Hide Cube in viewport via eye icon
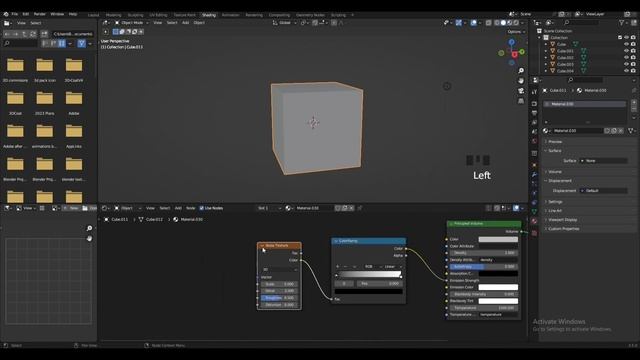The height and width of the screenshot is (360, 640). coord(626,44)
